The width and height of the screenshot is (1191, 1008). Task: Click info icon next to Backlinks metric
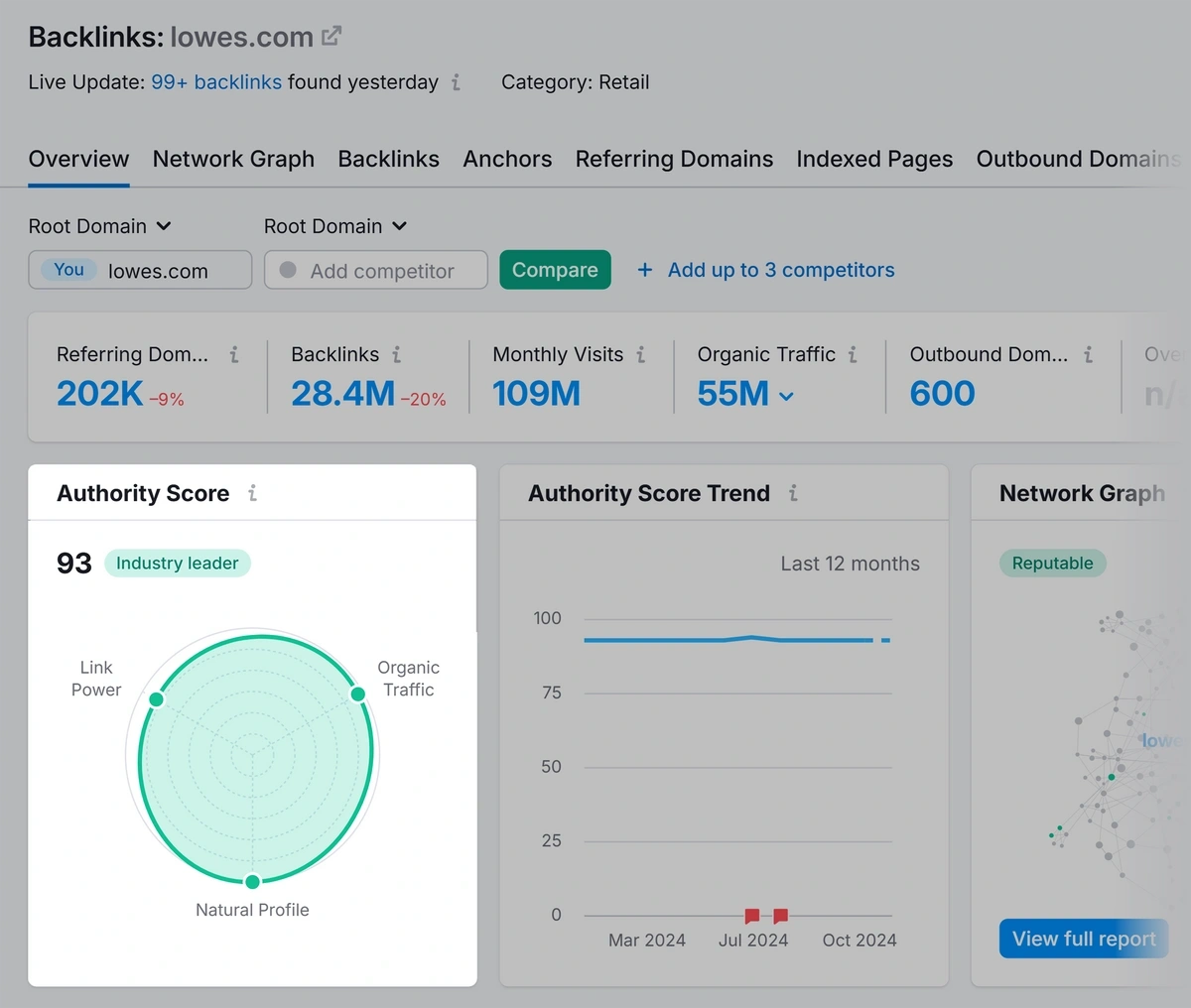[x=396, y=354]
